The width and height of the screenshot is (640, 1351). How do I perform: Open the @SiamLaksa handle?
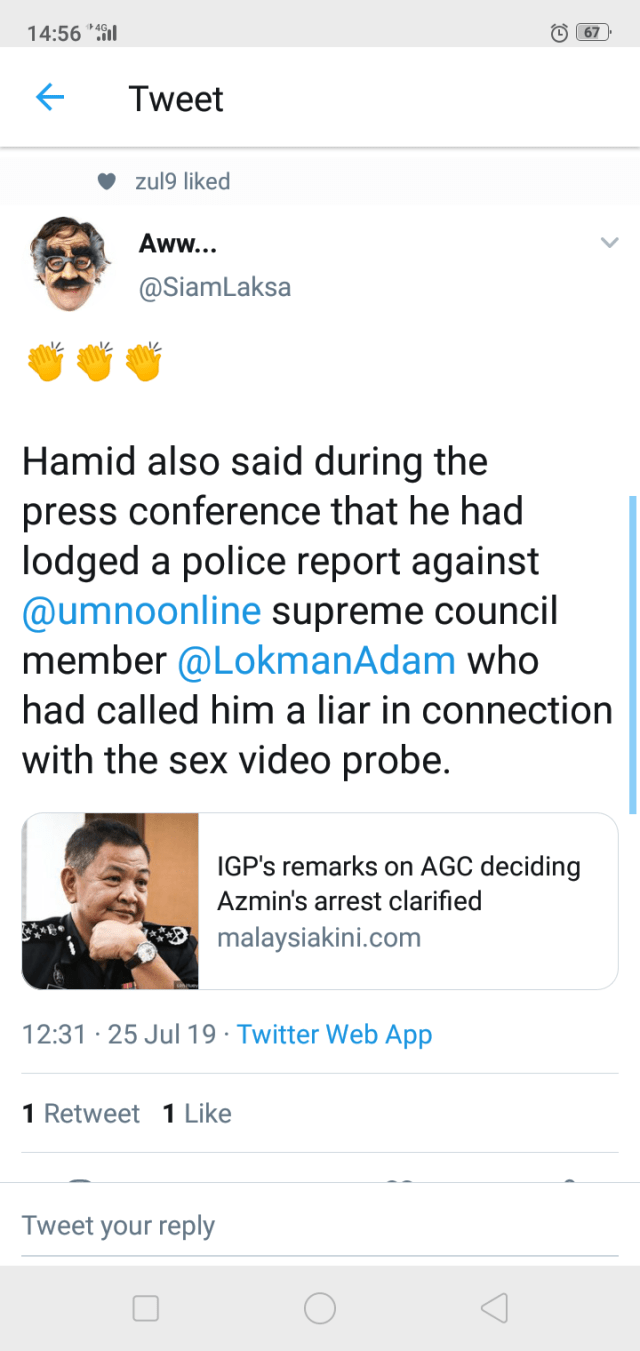pos(215,287)
